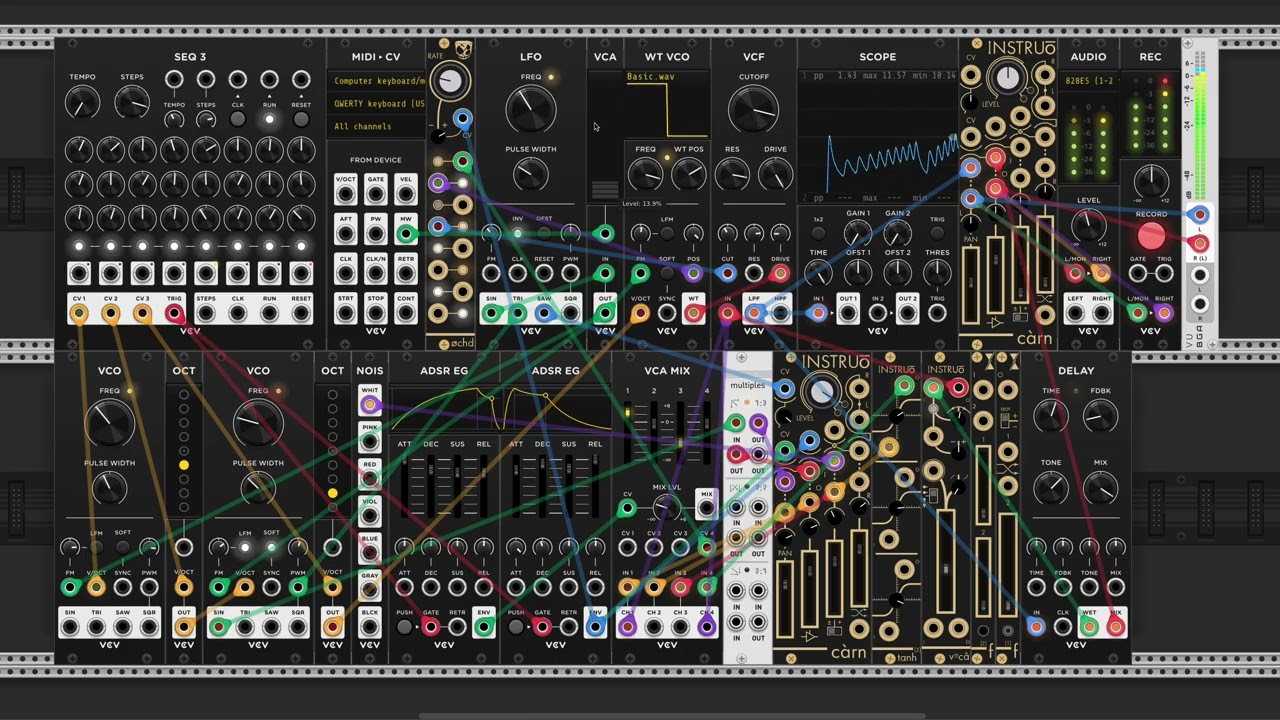
Task: Toggle the INV switch on the LFO
Action: 518,233
